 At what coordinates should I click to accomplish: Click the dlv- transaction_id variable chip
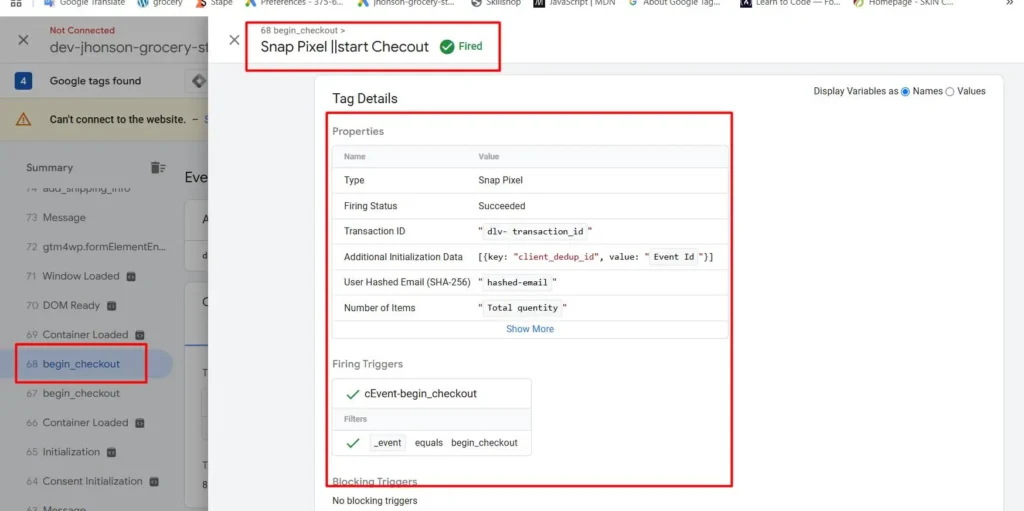pyautogui.click(x=535, y=232)
